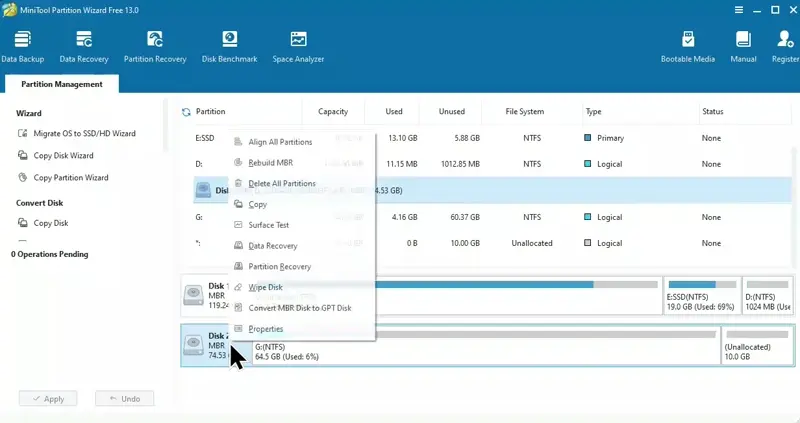800x423 pixels.
Task: Click Migrate OS to SSD/HD Wizard
Action: (x=77, y=133)
